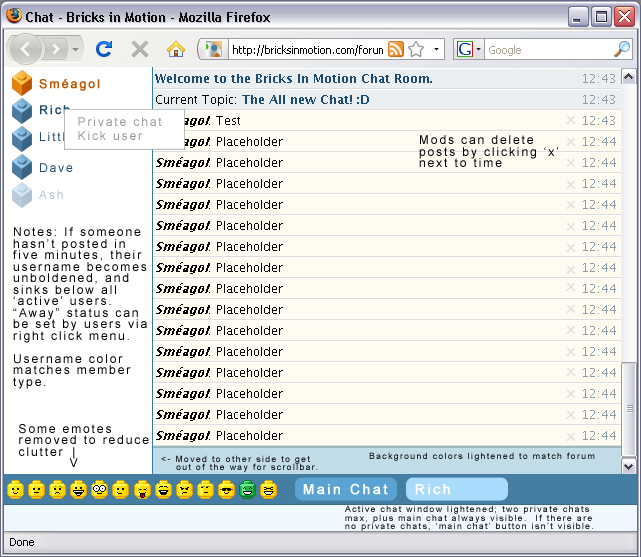Click Sméagol's orange brick icon

point(22,83)
